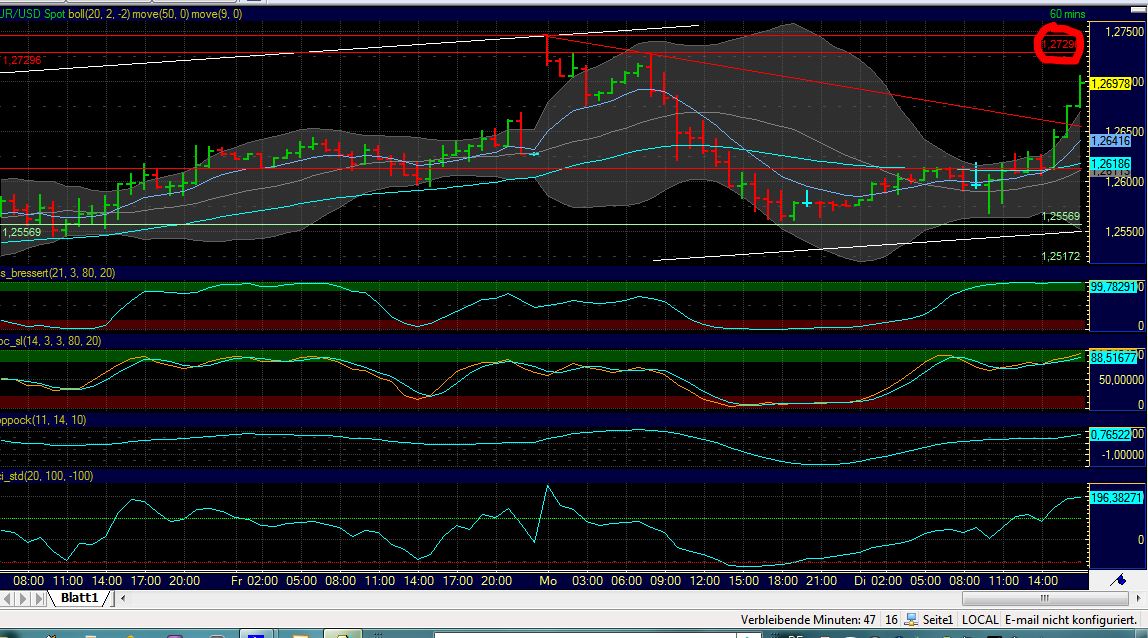Image resolution: width=1148 pixels, height=638 pixels.
Task: Click the Verbleibende Minuten: 47 counter
Action: pyautogui.click(x=809, y=619)
